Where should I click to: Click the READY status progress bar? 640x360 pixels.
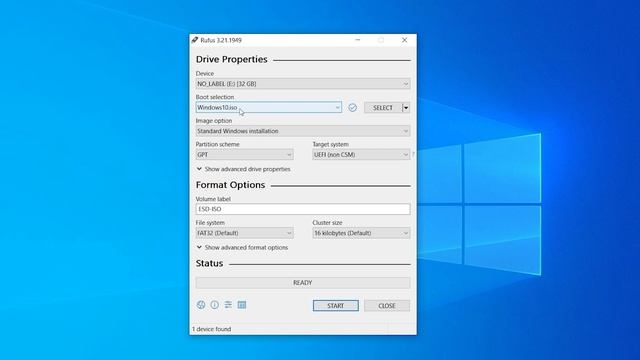pyautogui.click(x=303, y=283)
